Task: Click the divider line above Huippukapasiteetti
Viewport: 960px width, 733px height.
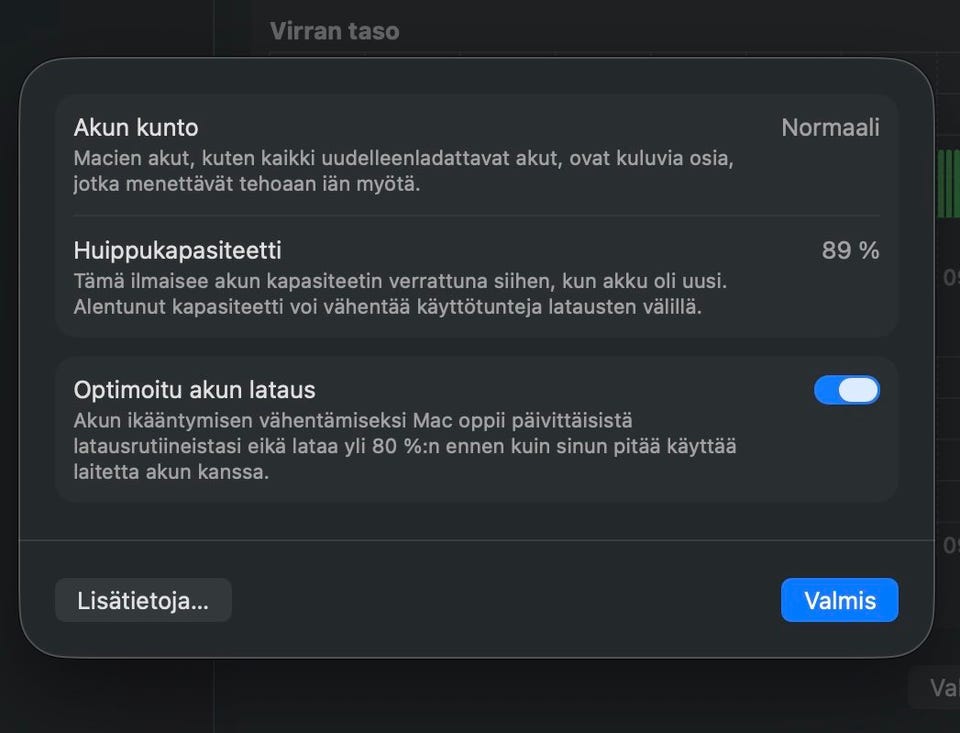Action: [x=476, y=216]
